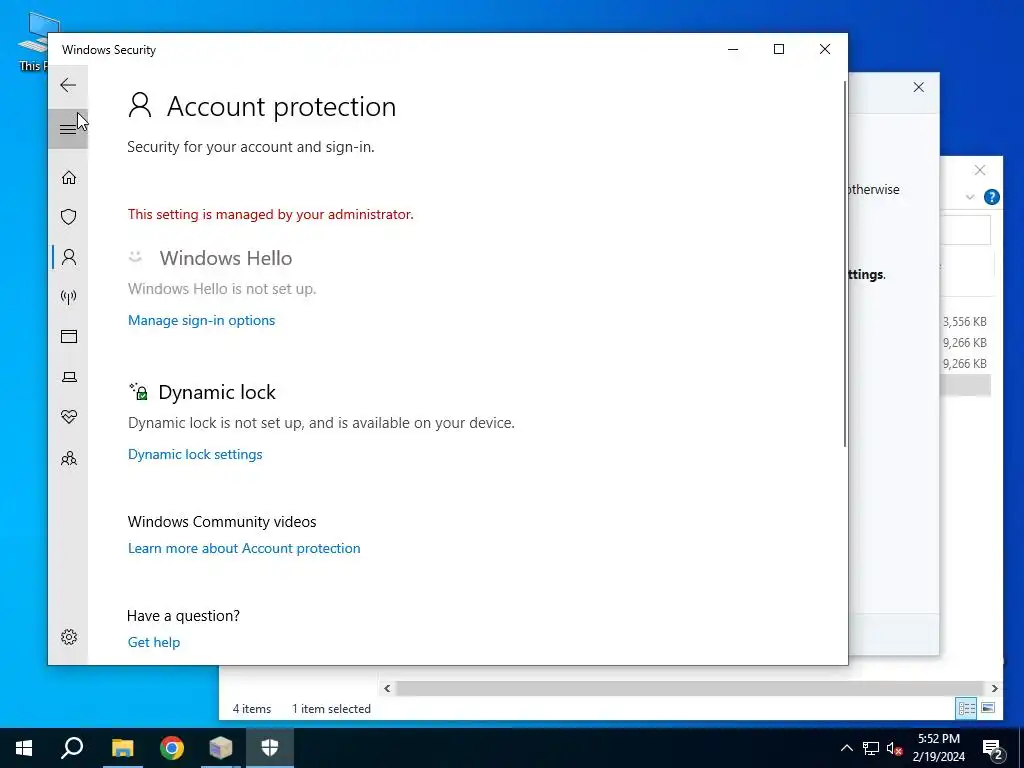Click the 1 item selected status text

[331, 709]
